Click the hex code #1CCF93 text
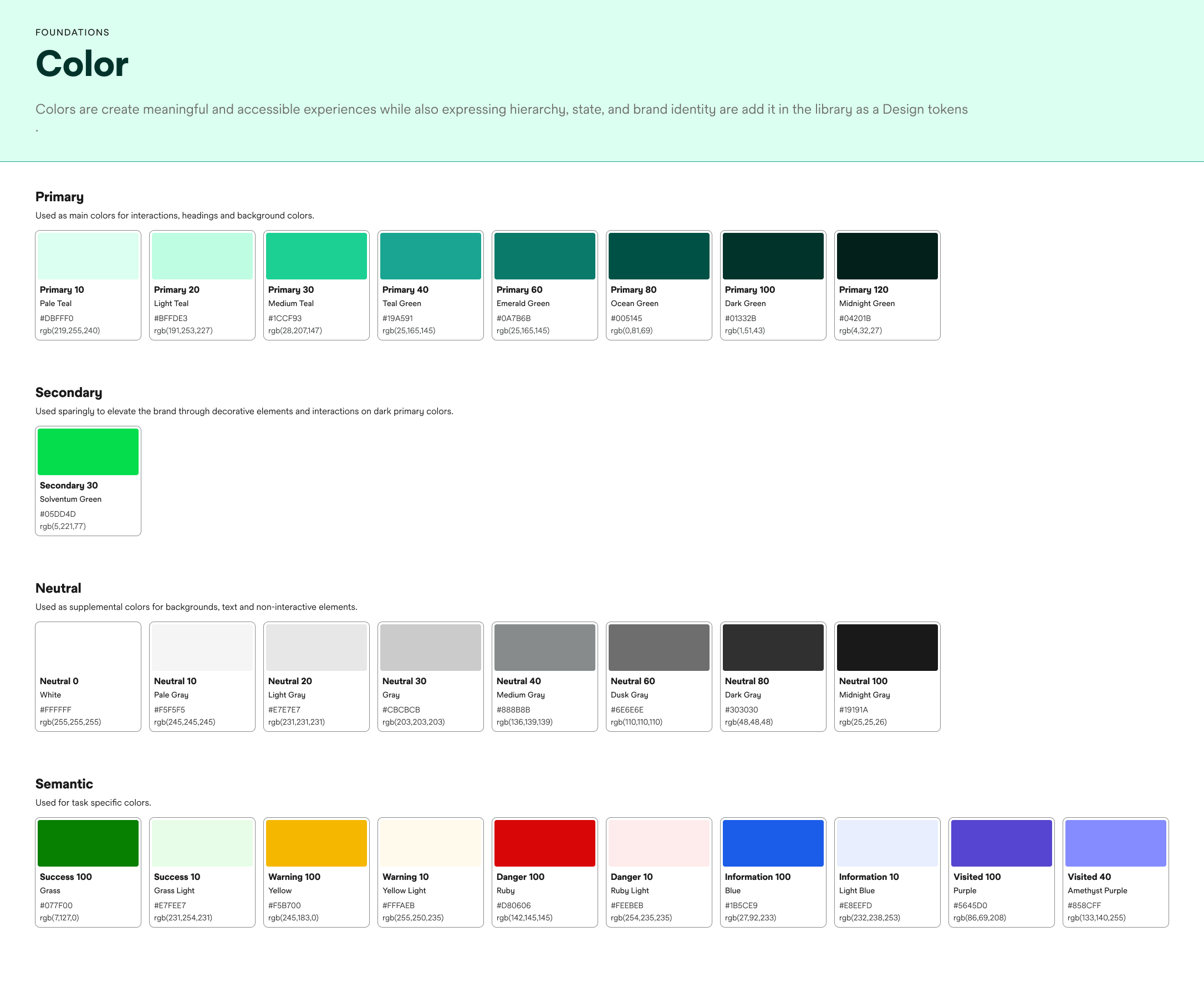 285,318
